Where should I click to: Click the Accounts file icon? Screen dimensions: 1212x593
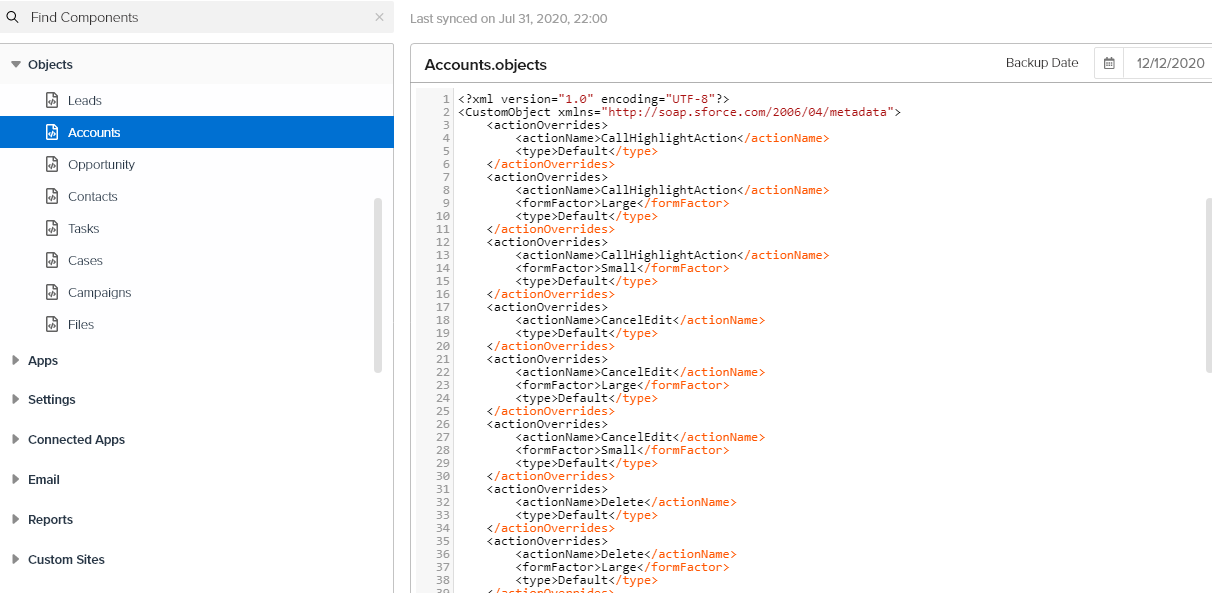point(52,132)
